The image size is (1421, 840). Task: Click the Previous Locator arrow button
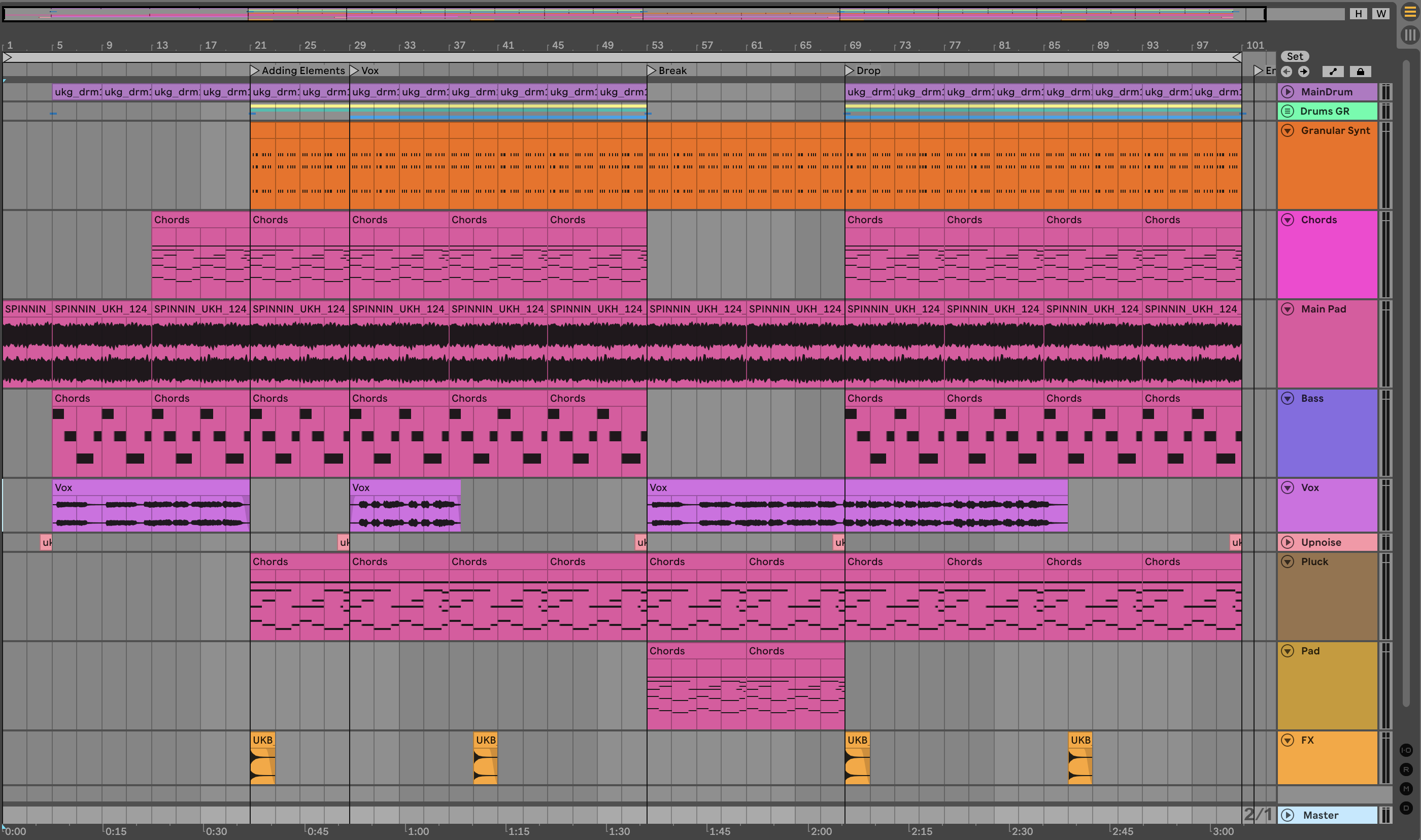(1287, 72)
